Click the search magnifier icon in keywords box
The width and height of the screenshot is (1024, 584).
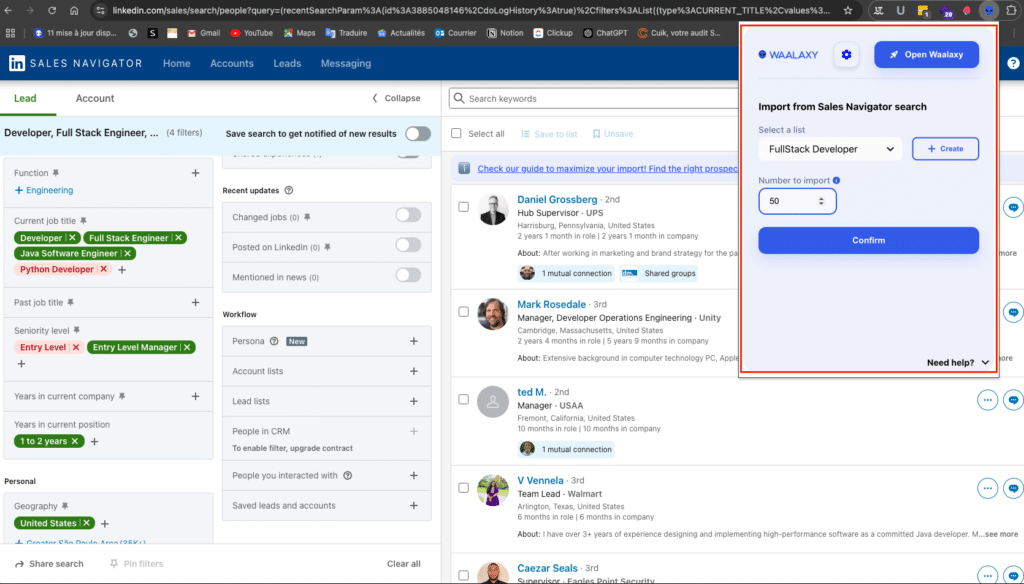pos(459,99)
